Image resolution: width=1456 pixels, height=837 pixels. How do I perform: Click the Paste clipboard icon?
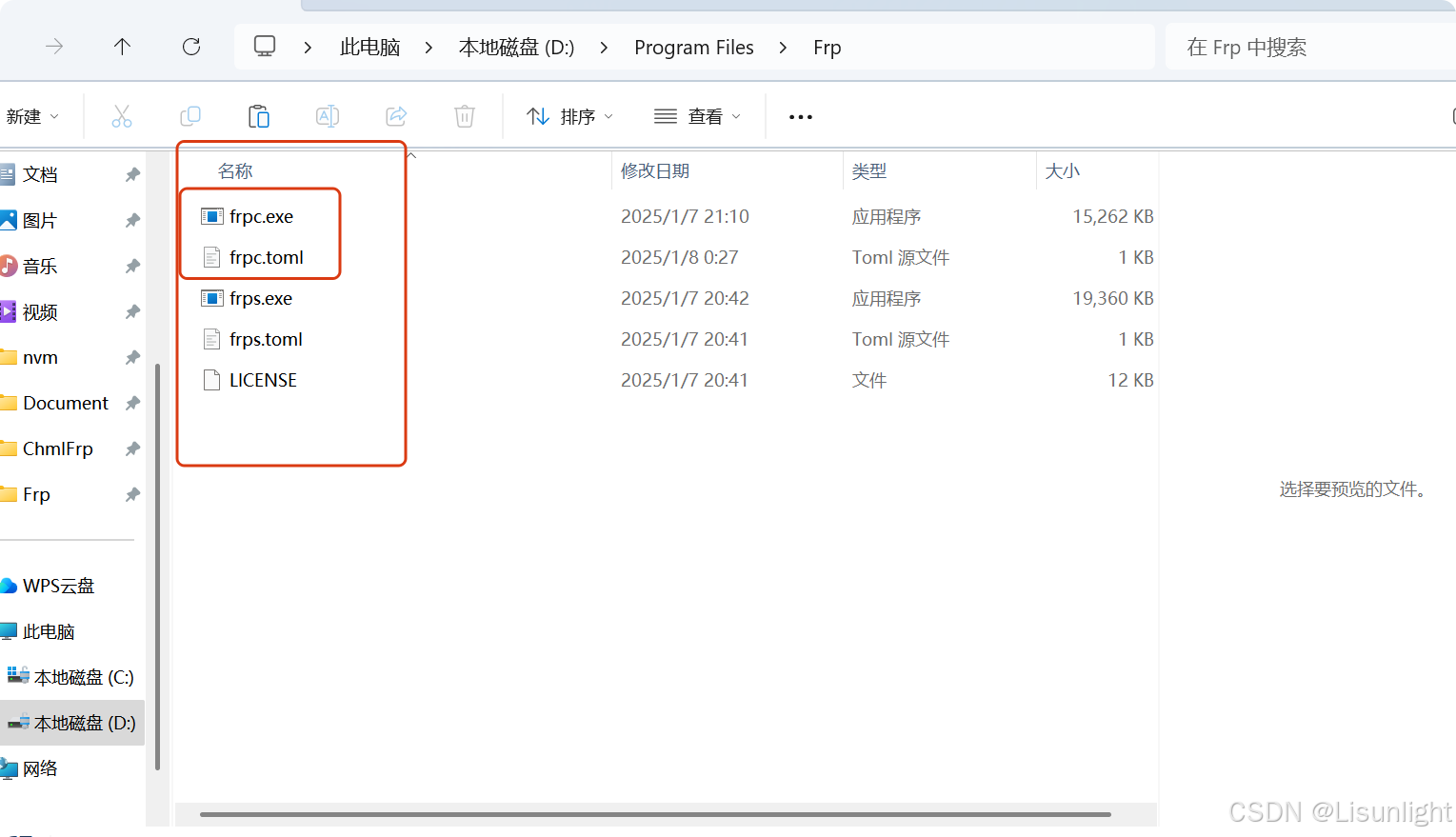coord(259,116)
